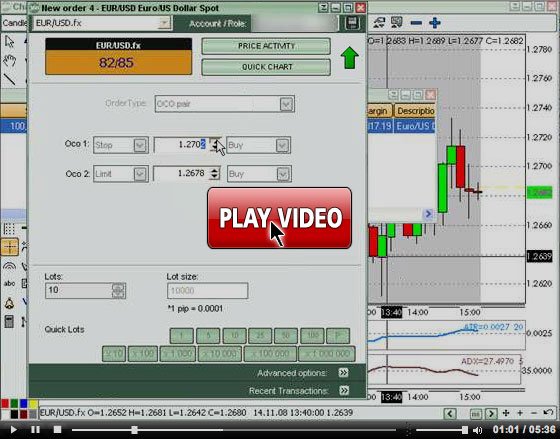Open the EUR/USD.fx symbol dropdown

(x=164, y=24)
